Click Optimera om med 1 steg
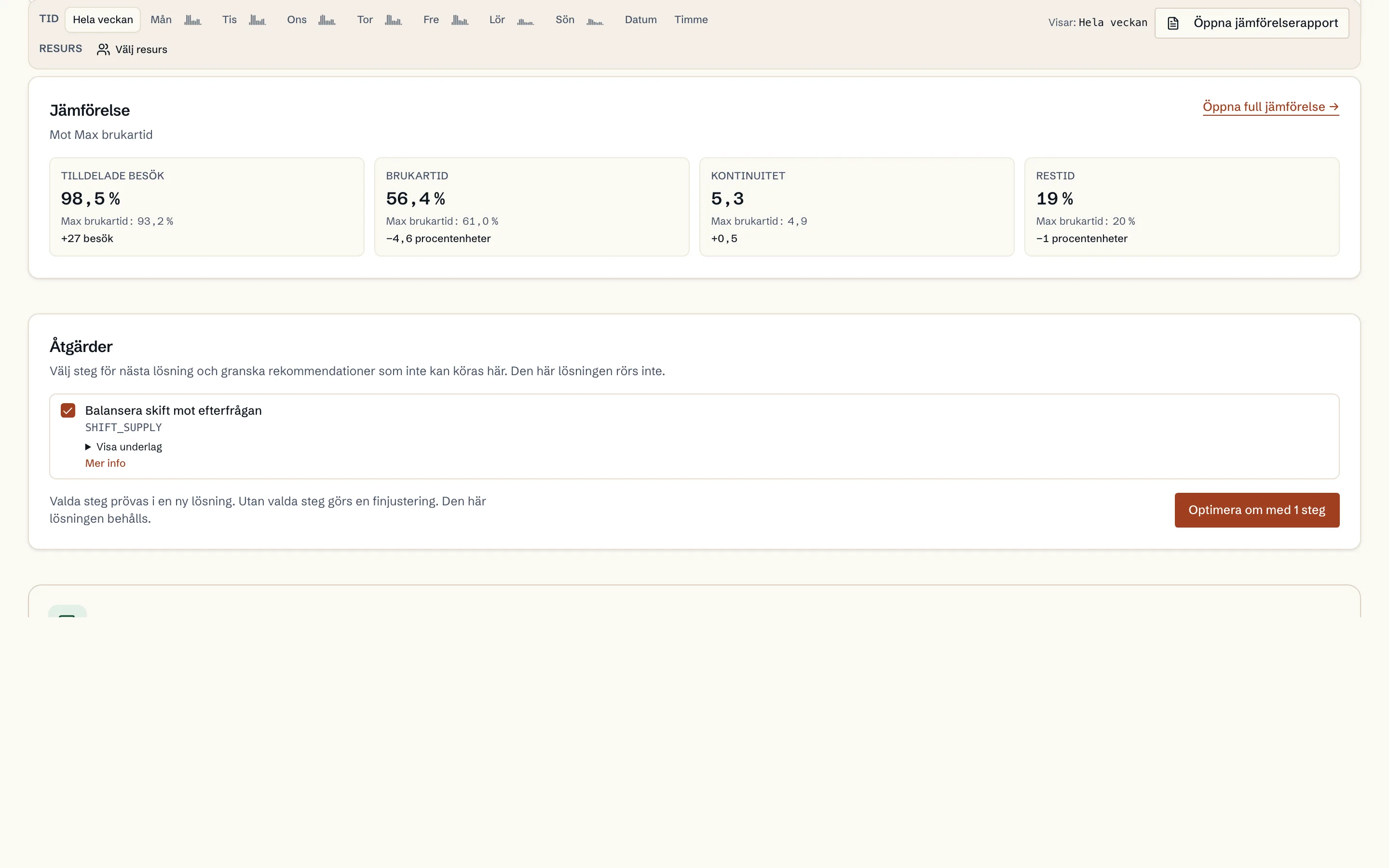Screen dimensions: 1389x868 pos(1256,510)
